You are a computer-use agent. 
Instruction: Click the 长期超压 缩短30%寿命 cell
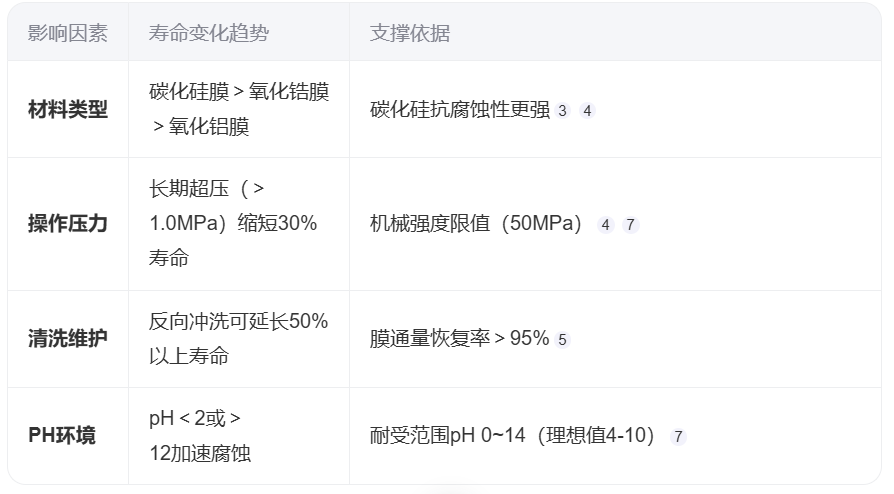233,223
